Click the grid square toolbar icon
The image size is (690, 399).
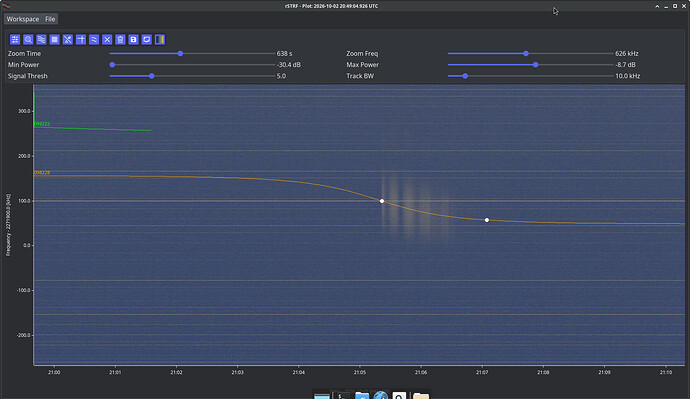[x=55, y=40]
